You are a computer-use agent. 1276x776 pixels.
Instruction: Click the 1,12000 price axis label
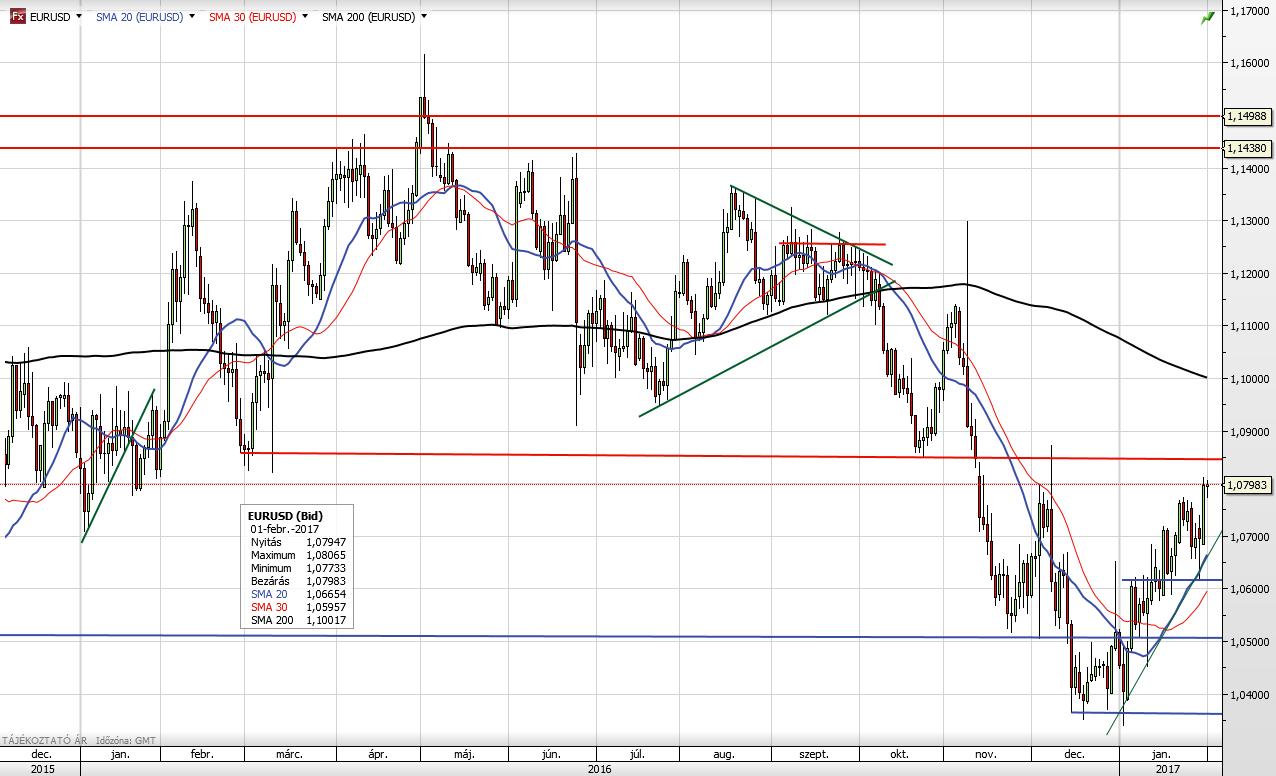pyautogui.click(x=1250, y=274)
